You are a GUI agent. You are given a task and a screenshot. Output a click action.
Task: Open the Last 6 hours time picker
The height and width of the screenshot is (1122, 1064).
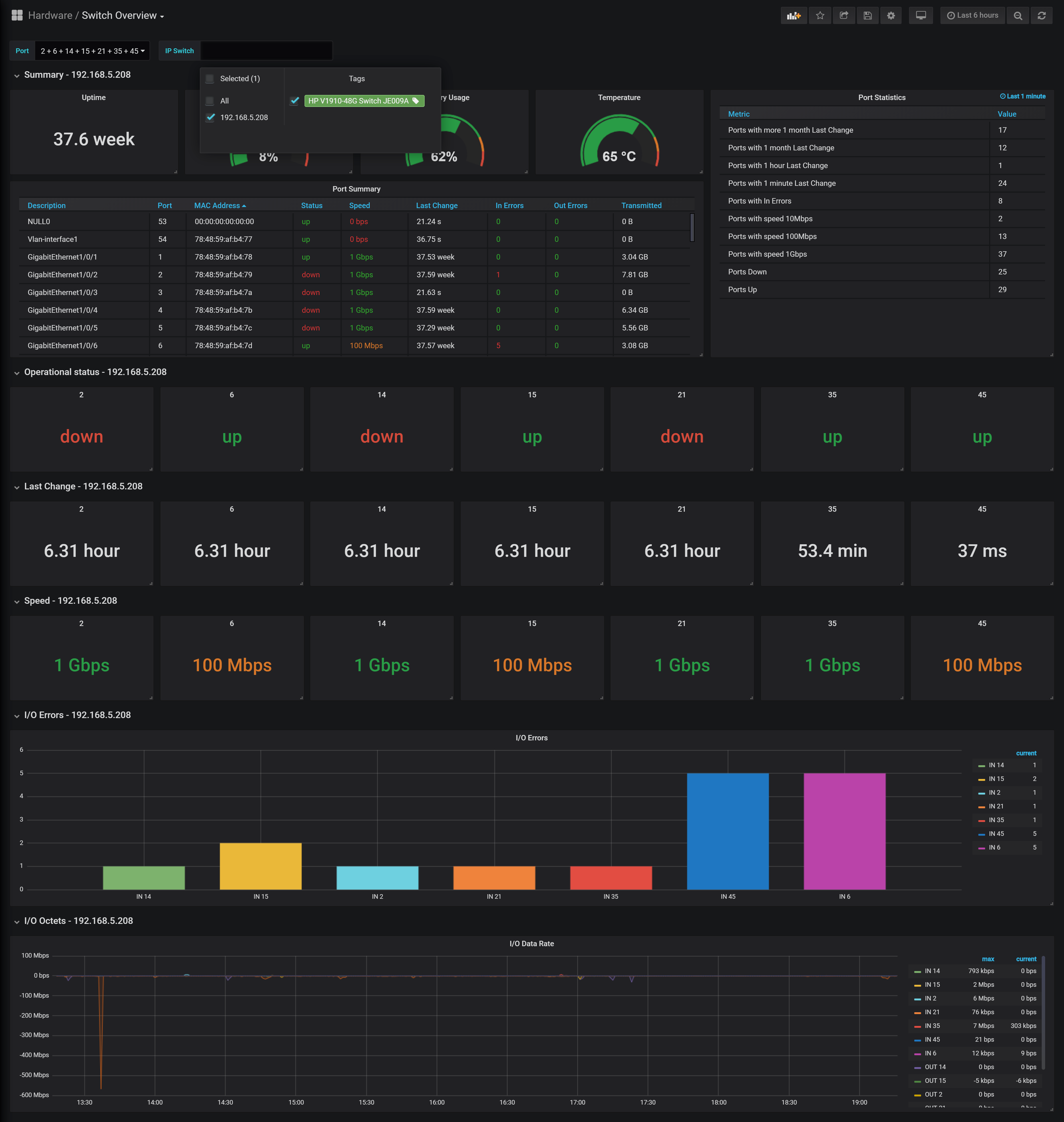click(x=973, y=15)
